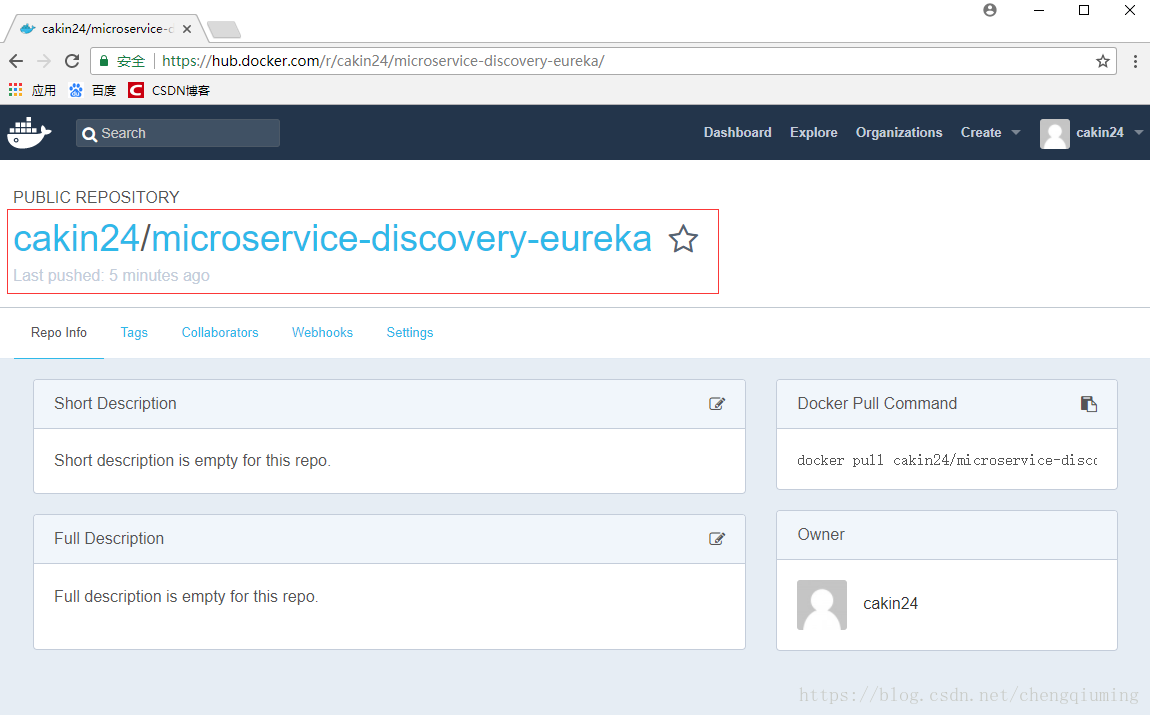Click the owner name cakin24
The image size is (1150, 715).
(x=890, y=604)
